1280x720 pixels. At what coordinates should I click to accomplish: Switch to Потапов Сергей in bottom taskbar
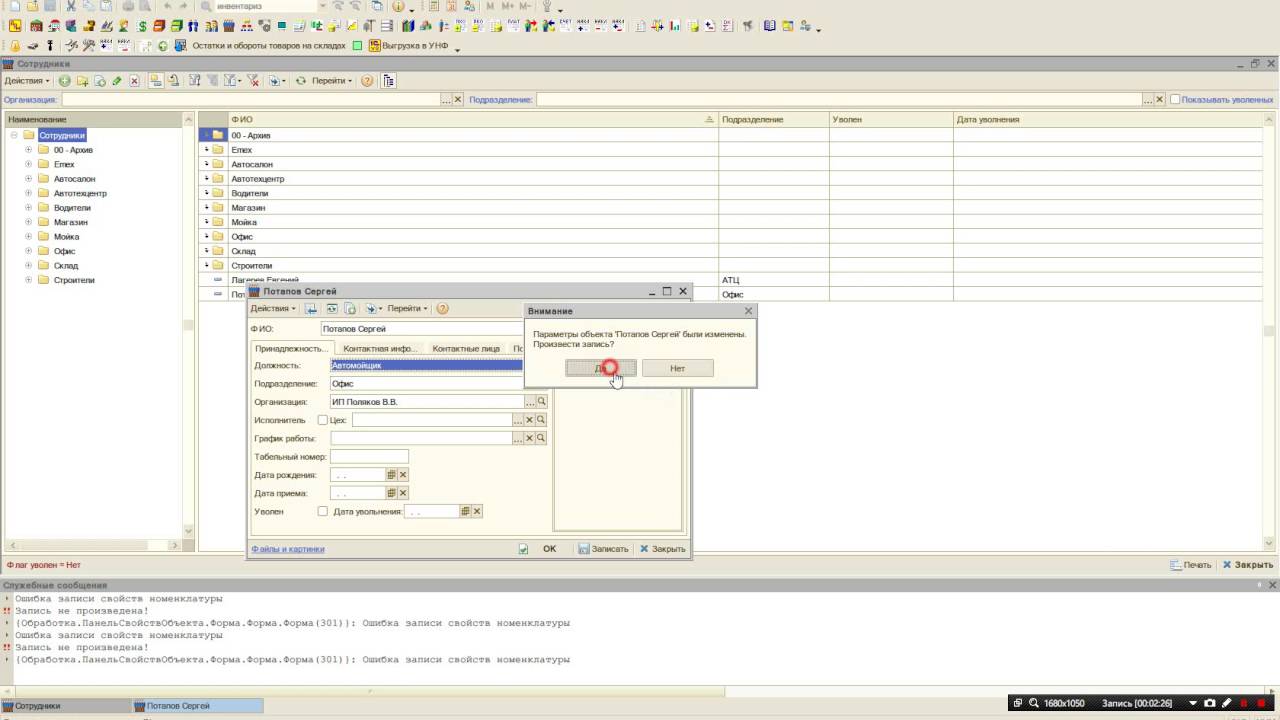pos(198,706)
